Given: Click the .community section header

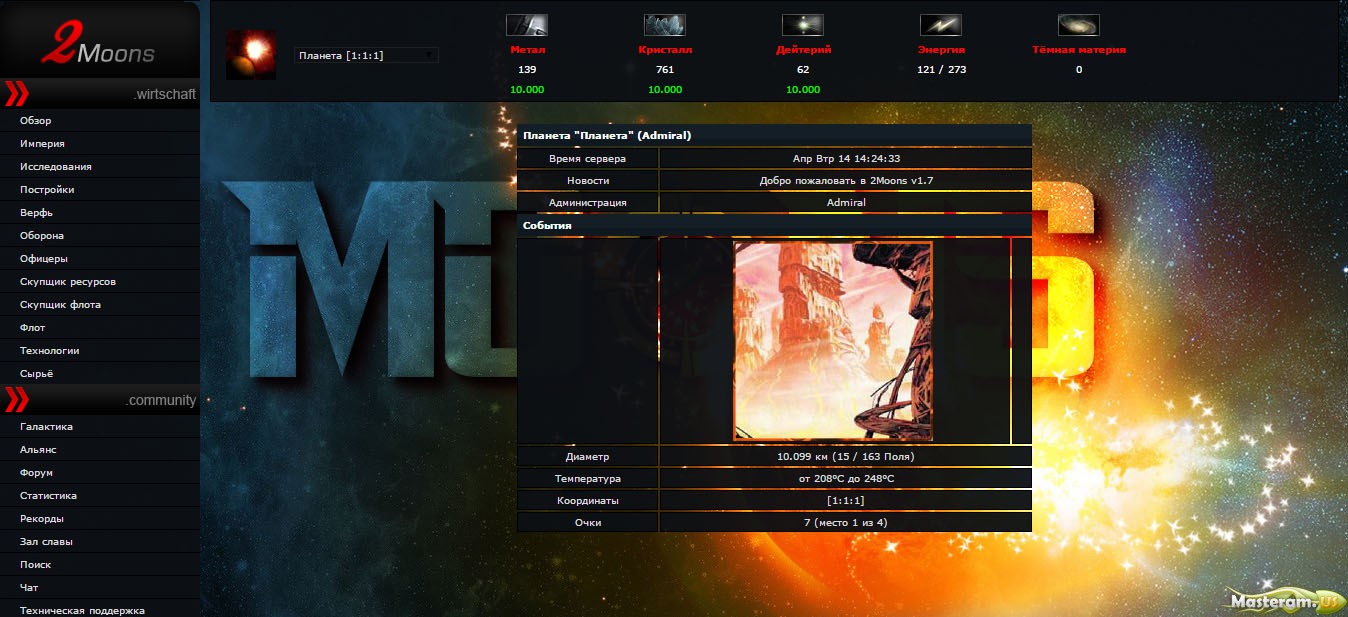Looking at the screenshot, I should (x=100, y=400).
